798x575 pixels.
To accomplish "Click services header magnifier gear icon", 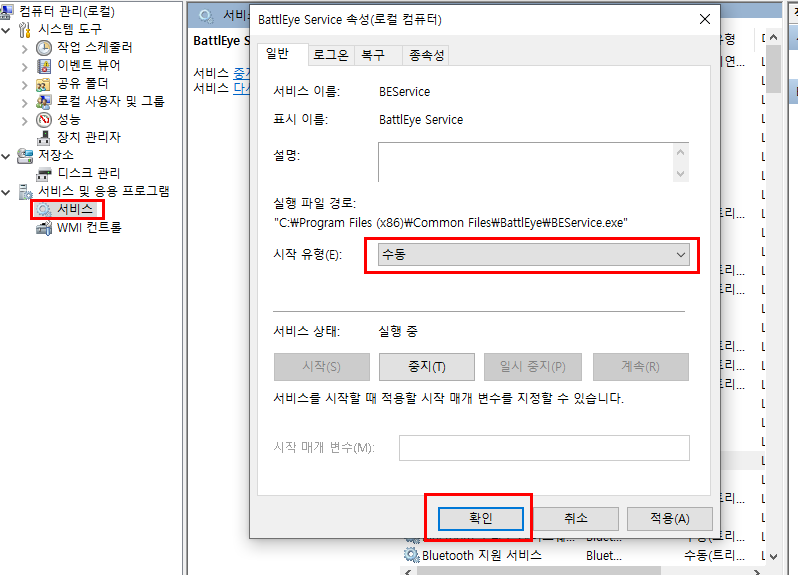I will pos(206,16).
